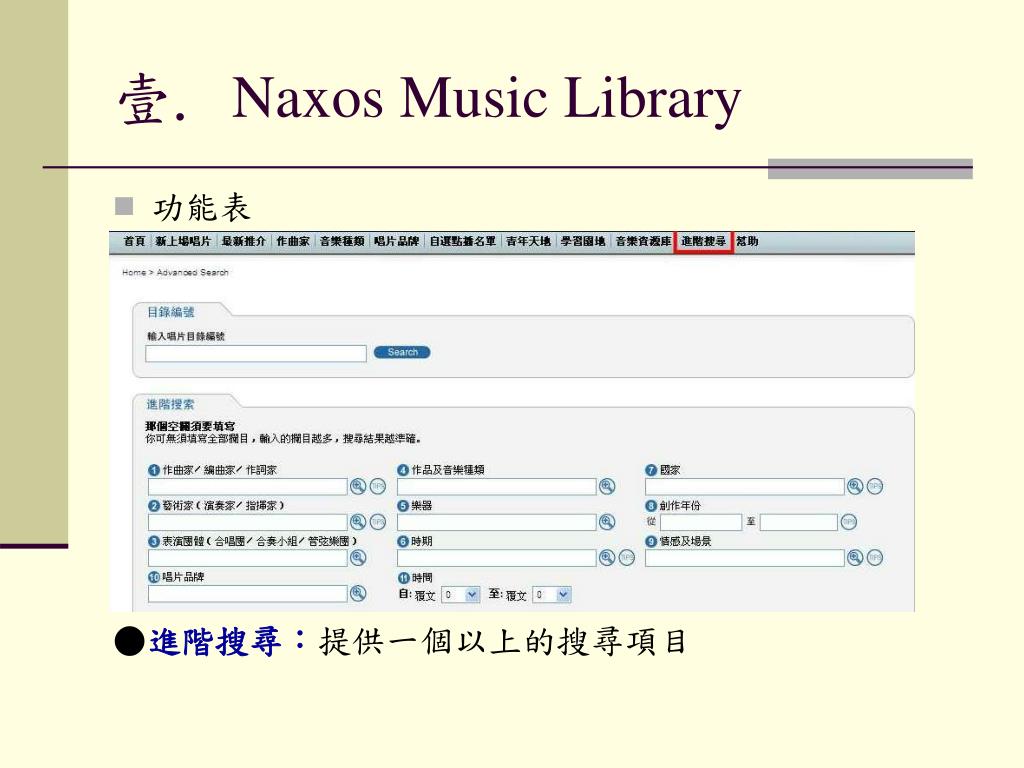Open the 最新推介 menu item
1024x768 pixels.
244,242
